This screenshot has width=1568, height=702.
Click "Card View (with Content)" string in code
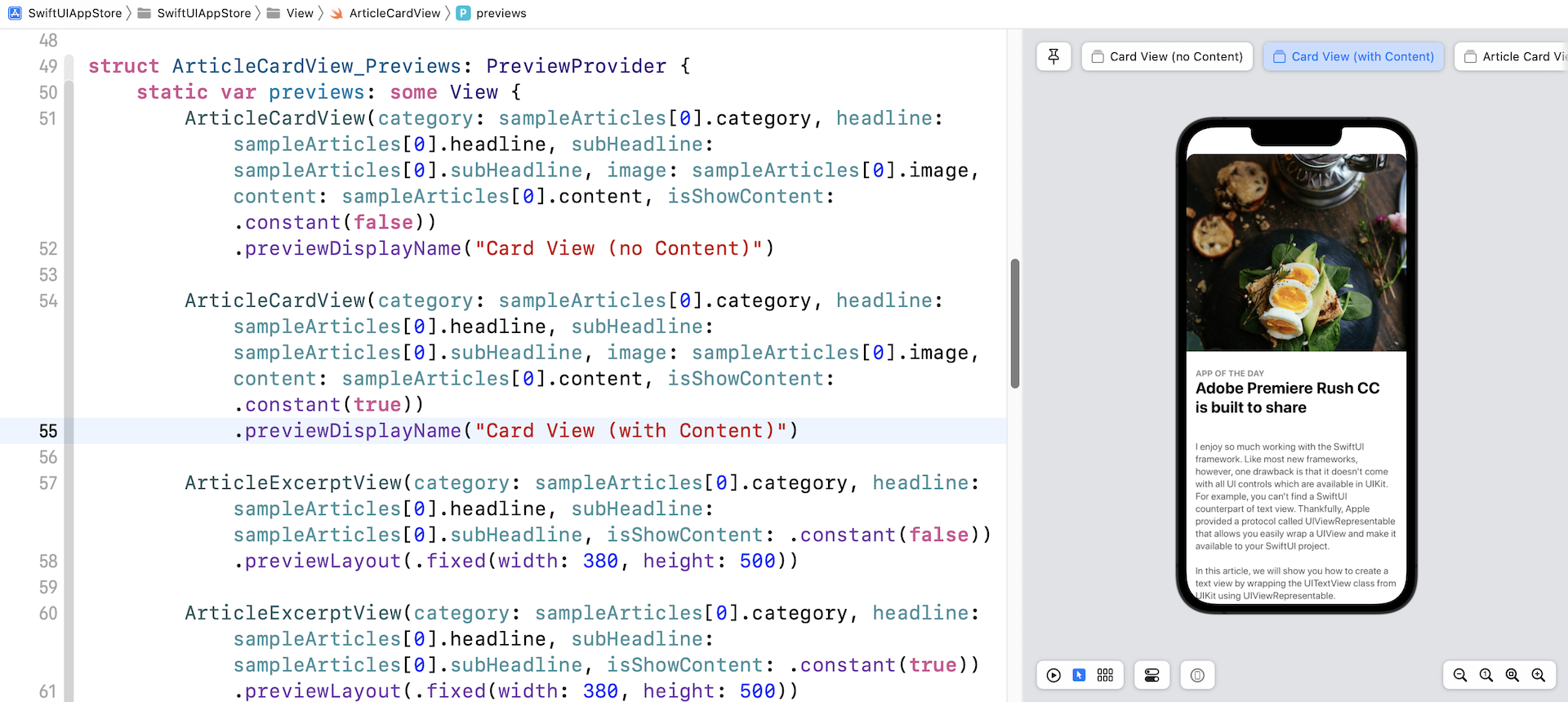point(630,431)
